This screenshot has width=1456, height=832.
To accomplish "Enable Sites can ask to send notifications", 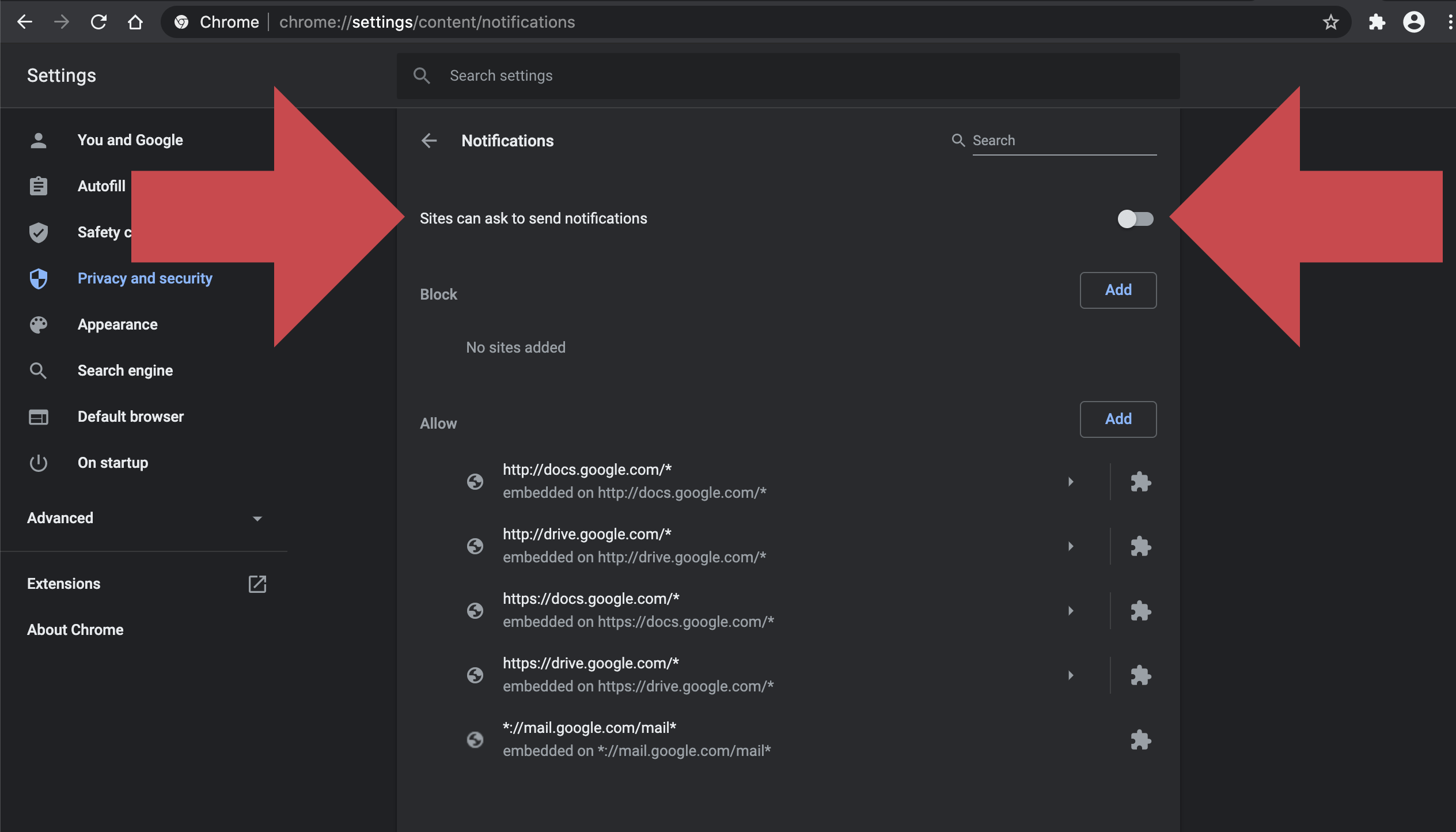I will pyautogui.click(x=1135, y=219).
